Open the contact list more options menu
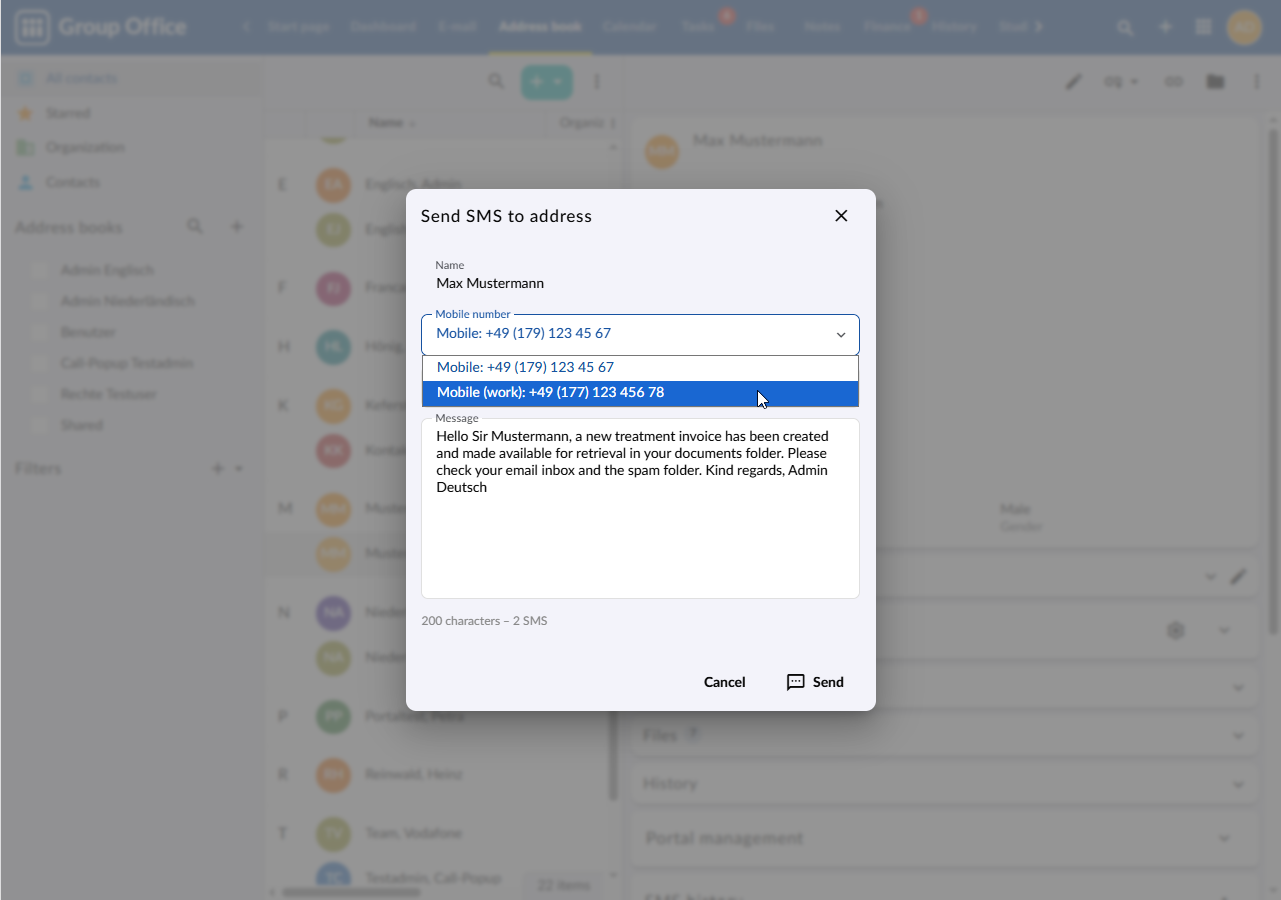 point(597,81)
